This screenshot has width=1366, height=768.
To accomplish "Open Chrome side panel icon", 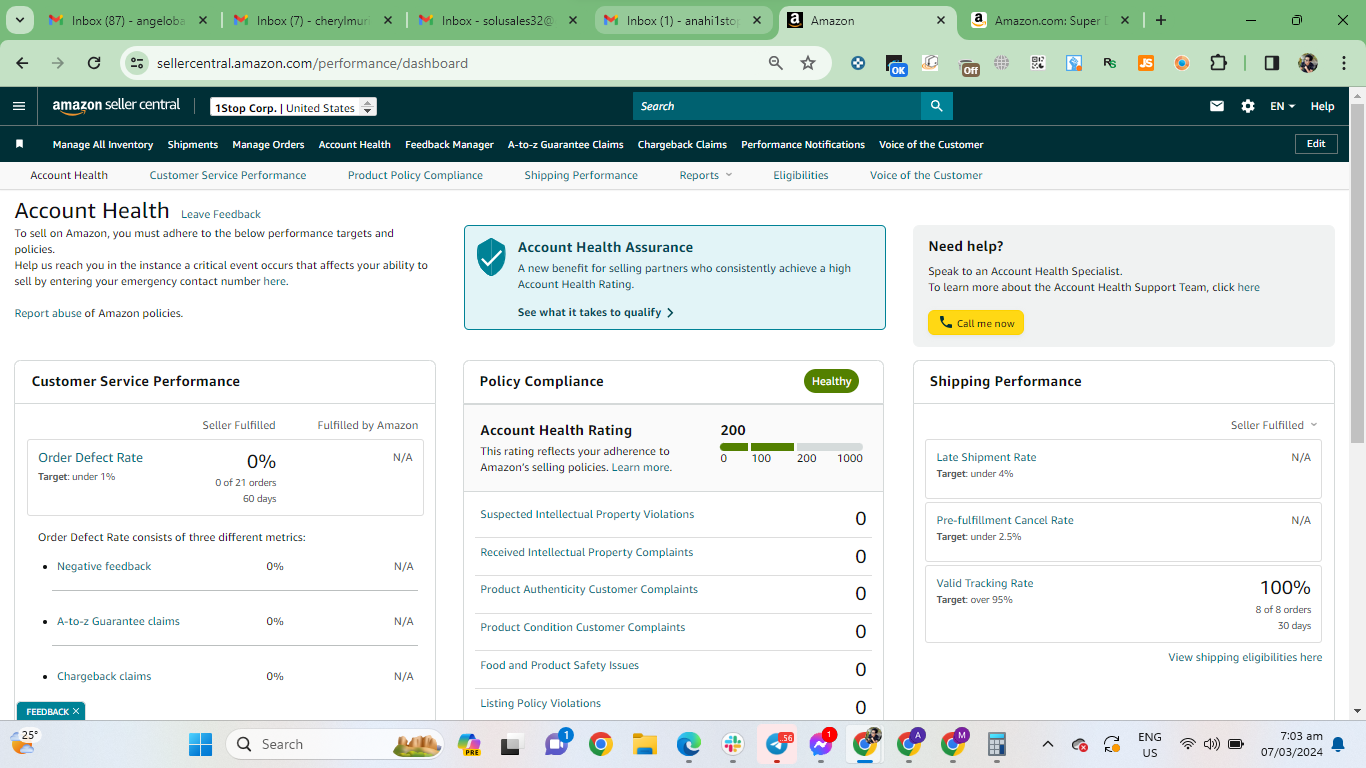I will tap(1272, 63).
